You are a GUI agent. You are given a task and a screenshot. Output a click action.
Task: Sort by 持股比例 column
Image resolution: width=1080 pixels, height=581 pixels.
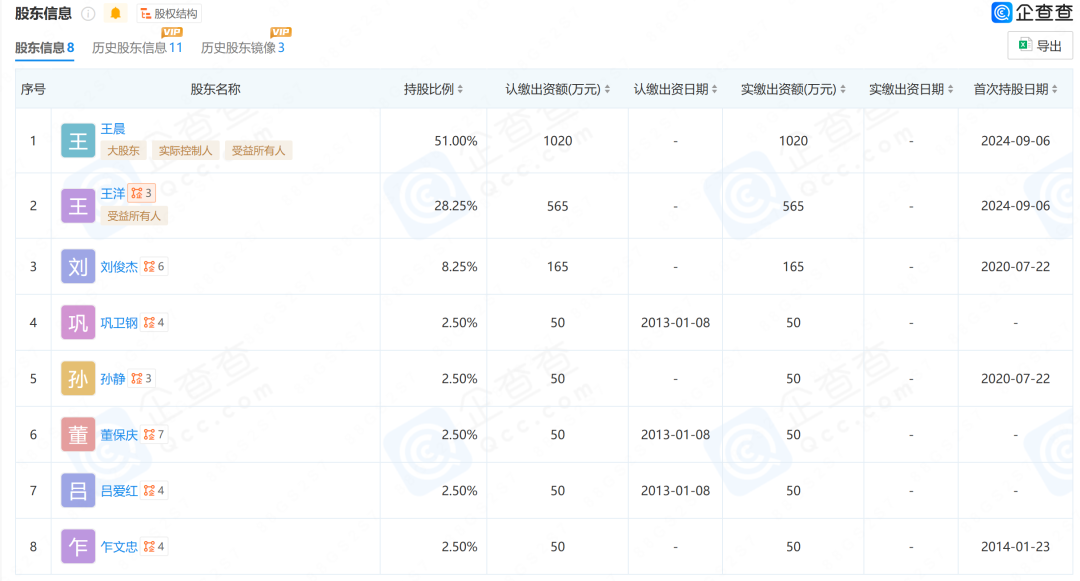coord(433,89)
